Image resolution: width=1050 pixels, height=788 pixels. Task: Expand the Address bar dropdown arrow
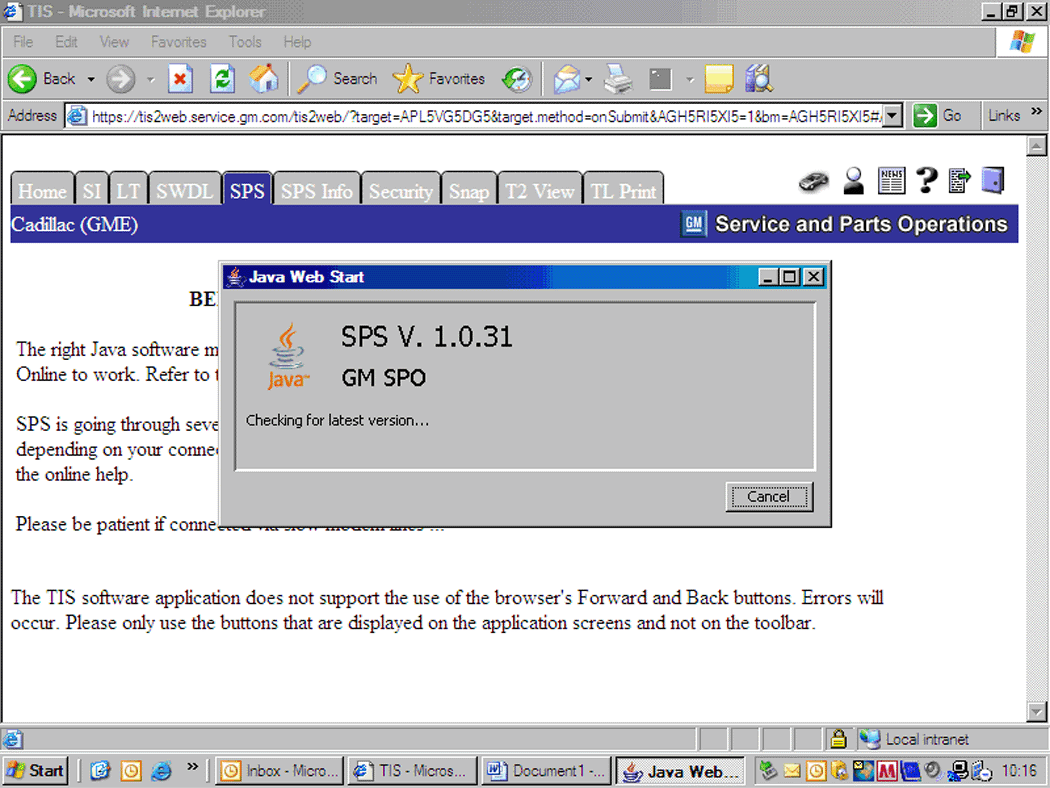click(893, 116)
